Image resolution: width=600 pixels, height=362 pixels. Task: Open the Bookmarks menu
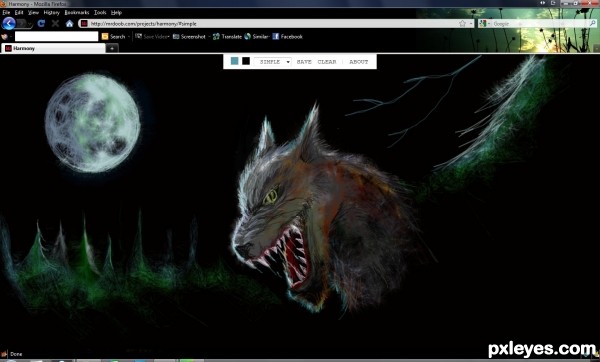pyautogui.click(x=77, y=12)
